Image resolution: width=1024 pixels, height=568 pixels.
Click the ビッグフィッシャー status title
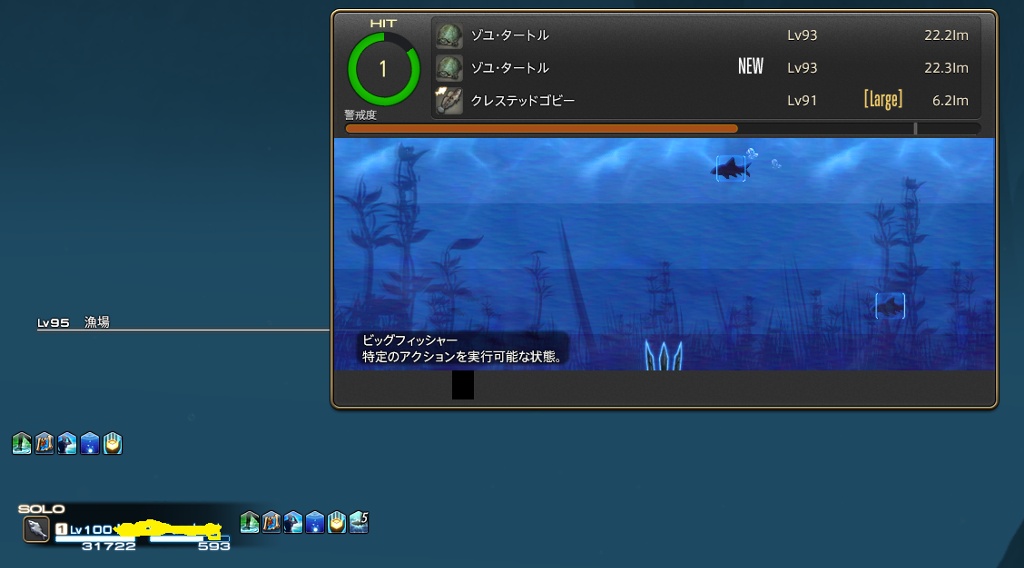coord(410,340)
